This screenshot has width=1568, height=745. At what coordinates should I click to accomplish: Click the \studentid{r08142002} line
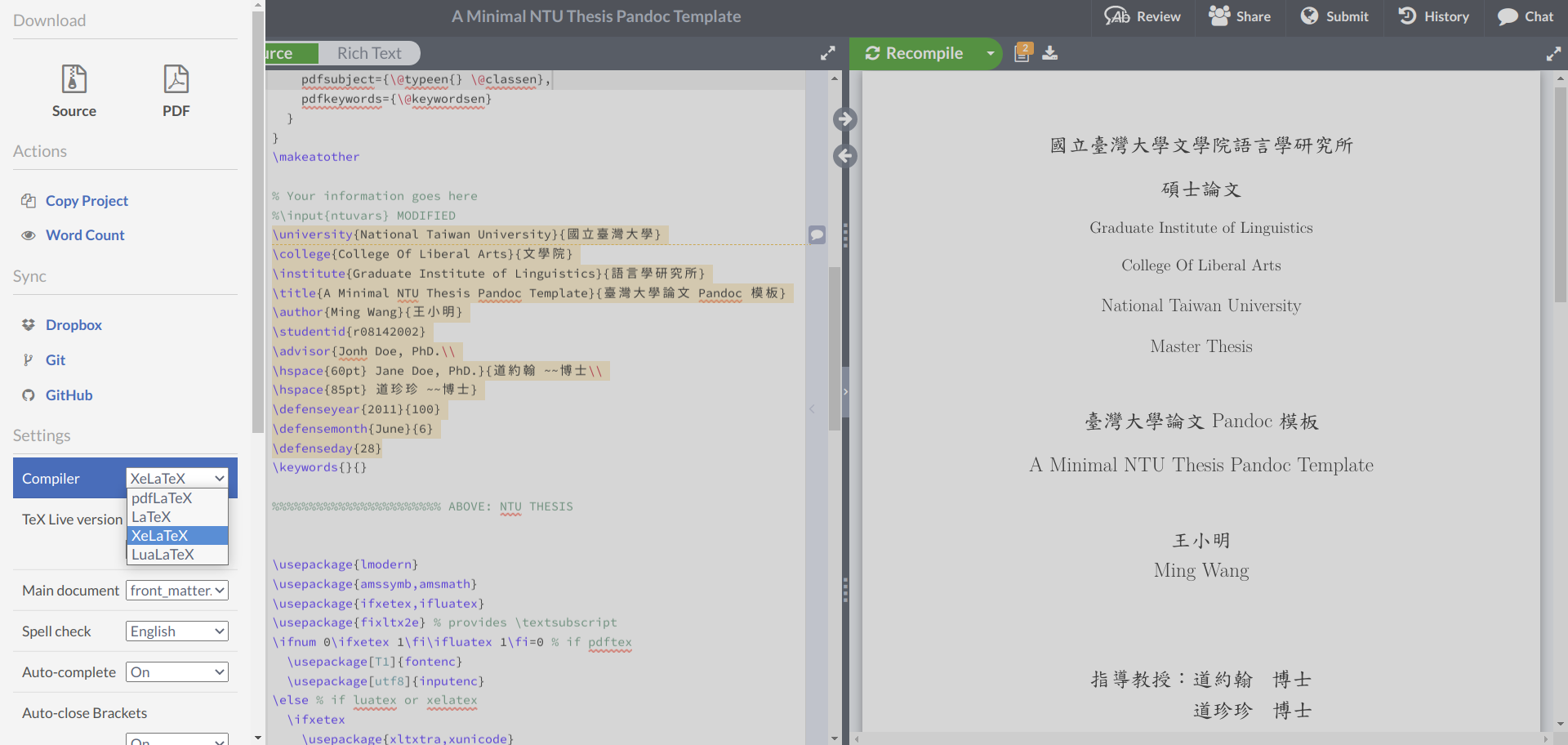[x=349, y=332]
